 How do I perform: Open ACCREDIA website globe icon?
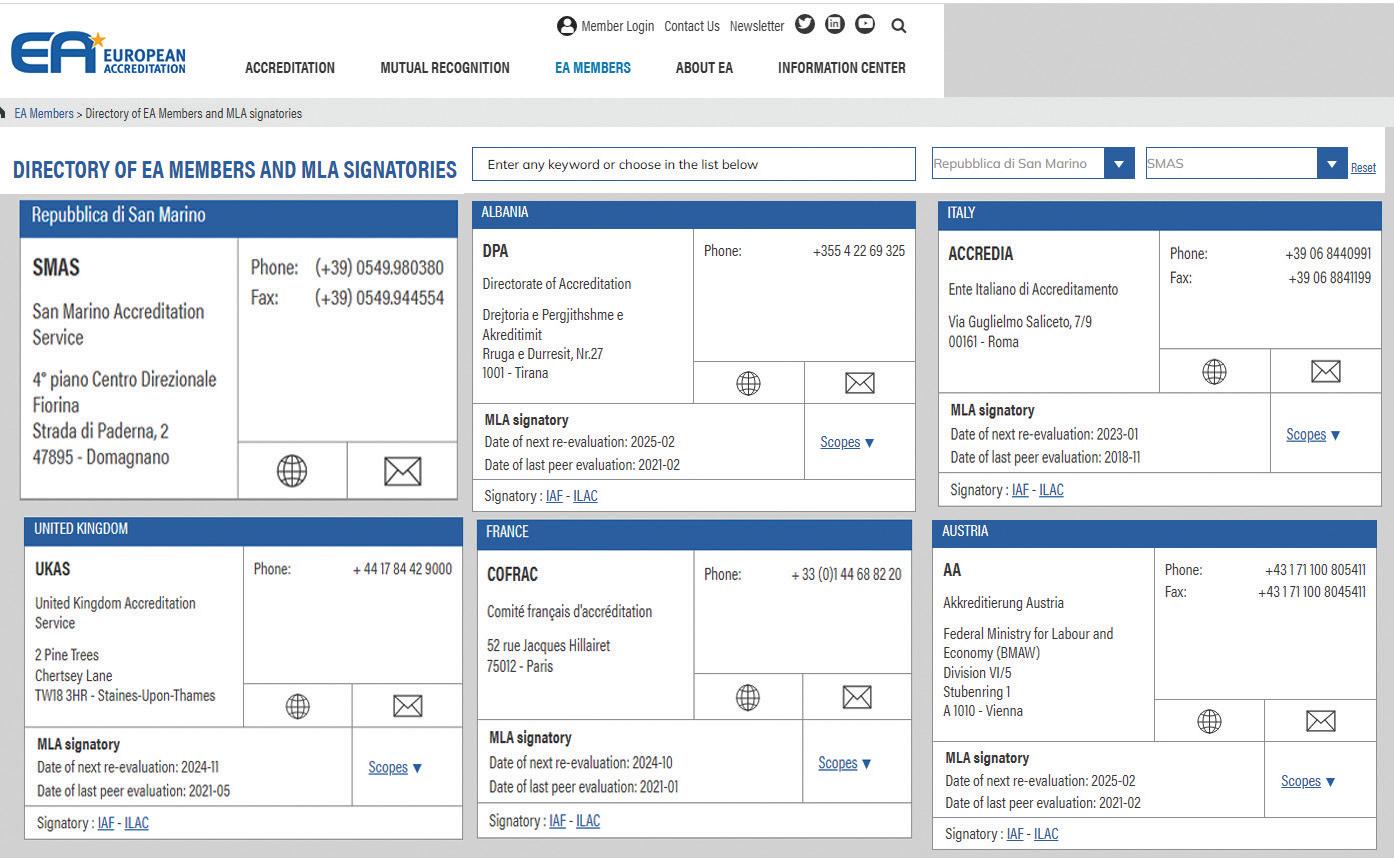1214,372
